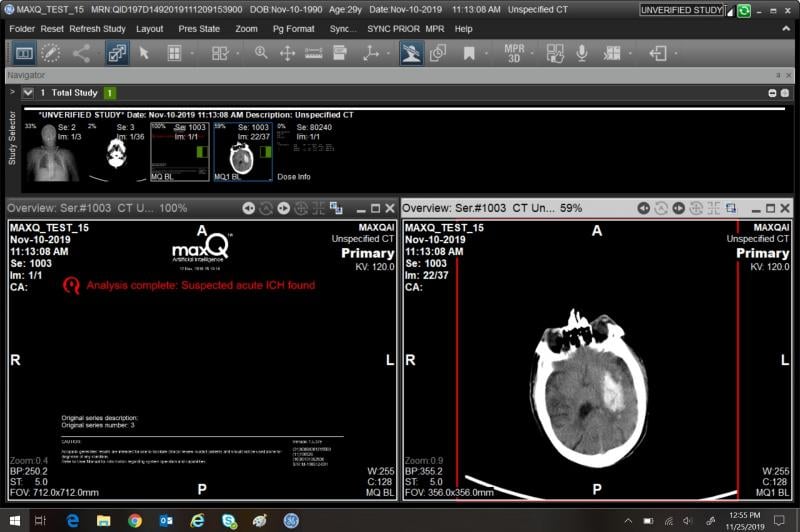This screenshot has width=800, height=532.
Task: Click the MPR 3D toolbar button
Action: [514, 53]
